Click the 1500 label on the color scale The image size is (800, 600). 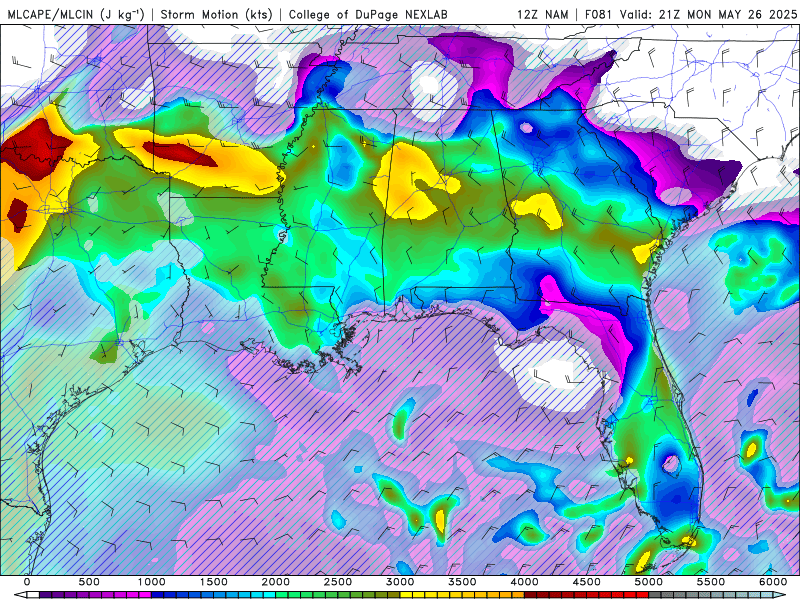coord(214,582)
